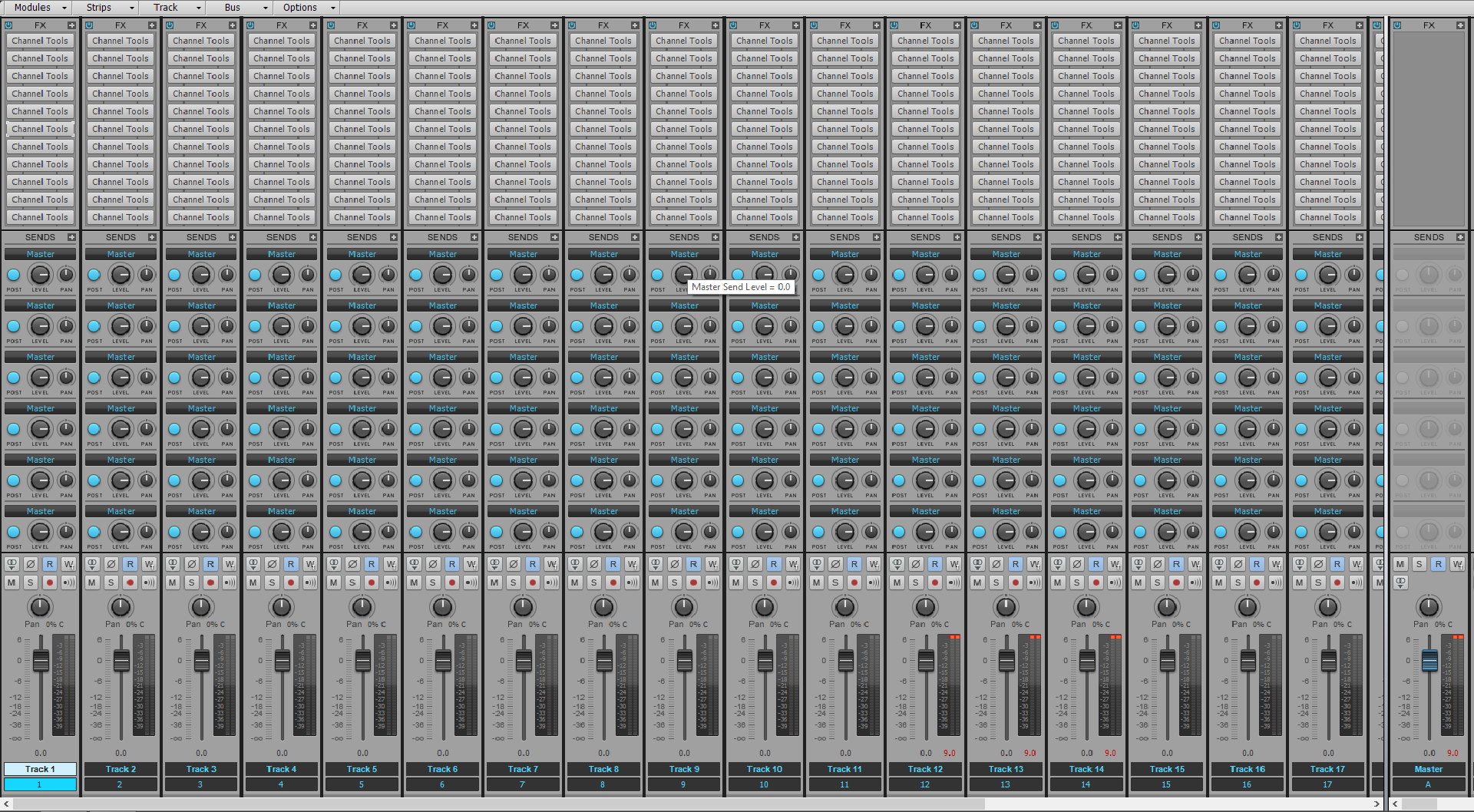Enable write automation on Track 10
Viewport: 1474px width, 812px height.
793,564
